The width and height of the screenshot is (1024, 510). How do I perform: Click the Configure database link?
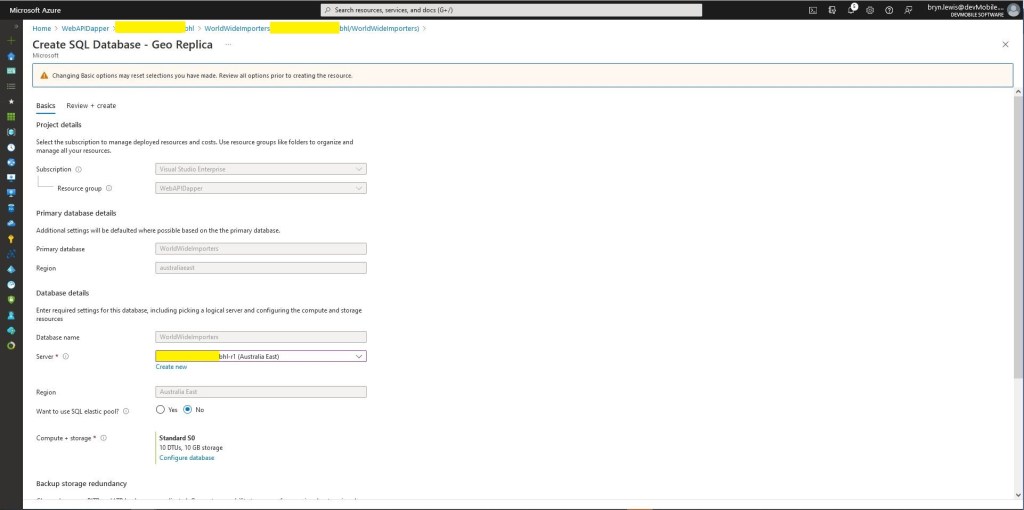(x=187, y=457)
